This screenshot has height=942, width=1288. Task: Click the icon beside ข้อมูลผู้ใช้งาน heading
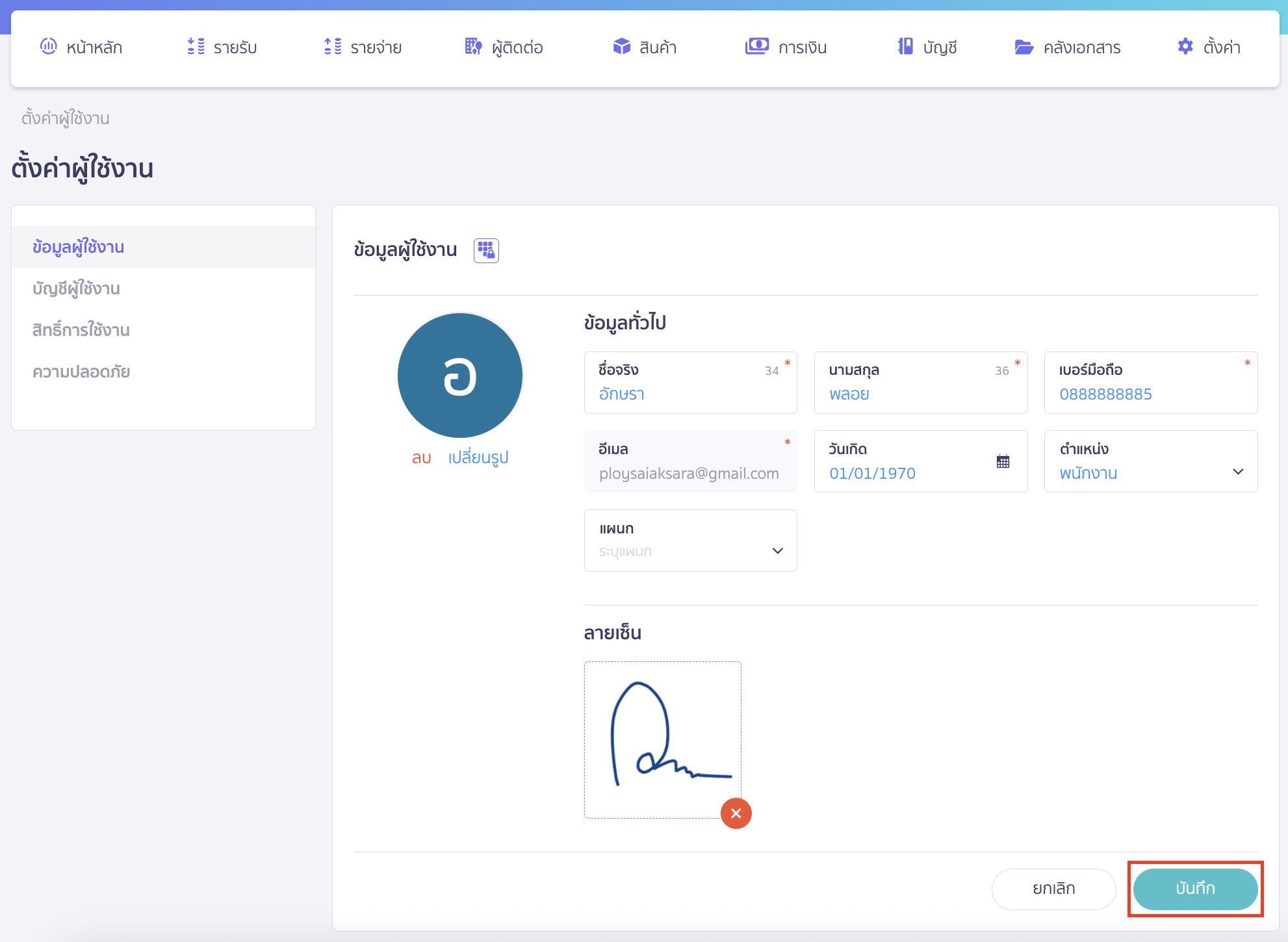pos(486,250)
